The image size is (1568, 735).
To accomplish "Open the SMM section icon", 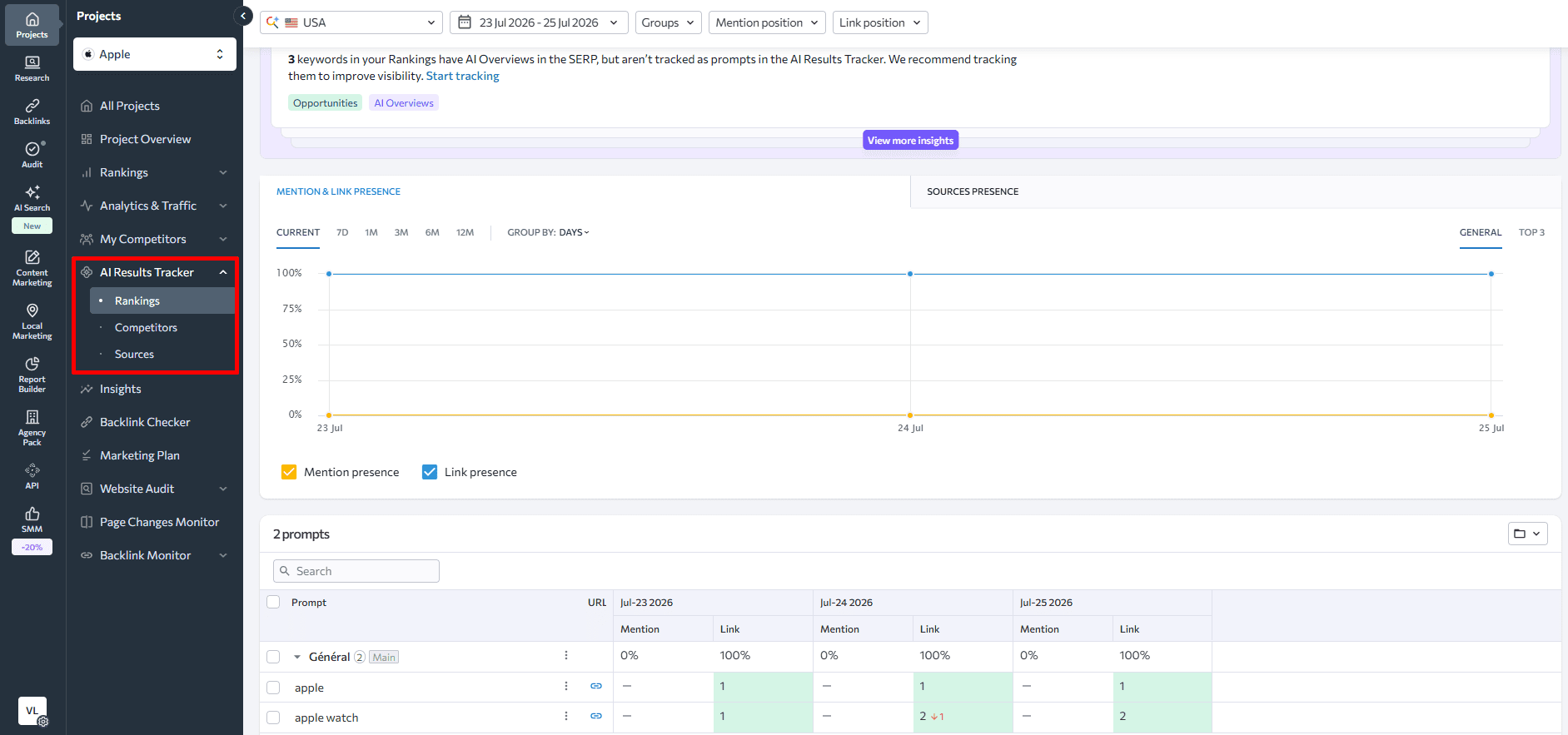I will 32,519.
